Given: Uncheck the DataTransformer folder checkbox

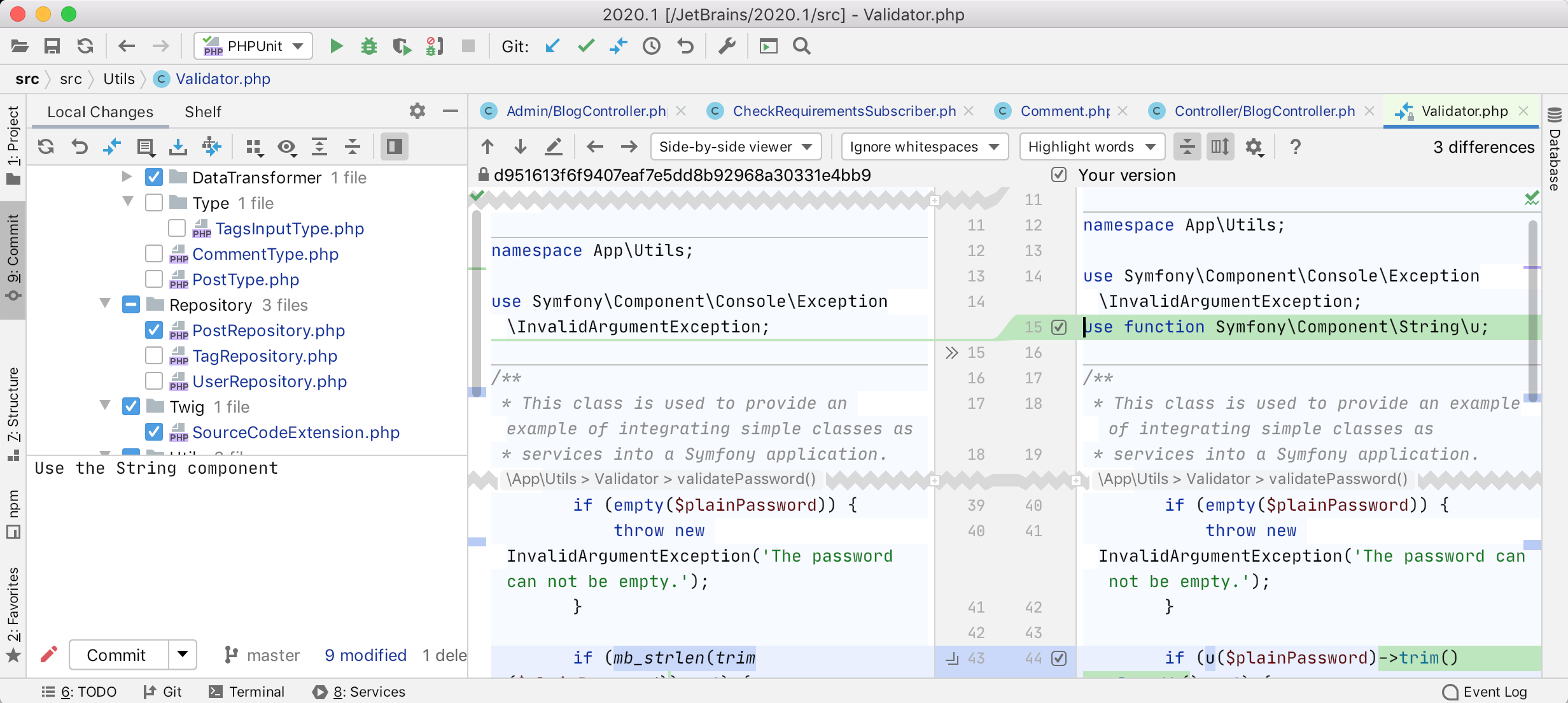Looking at the screenshot, I should click(x=154, y=177).
